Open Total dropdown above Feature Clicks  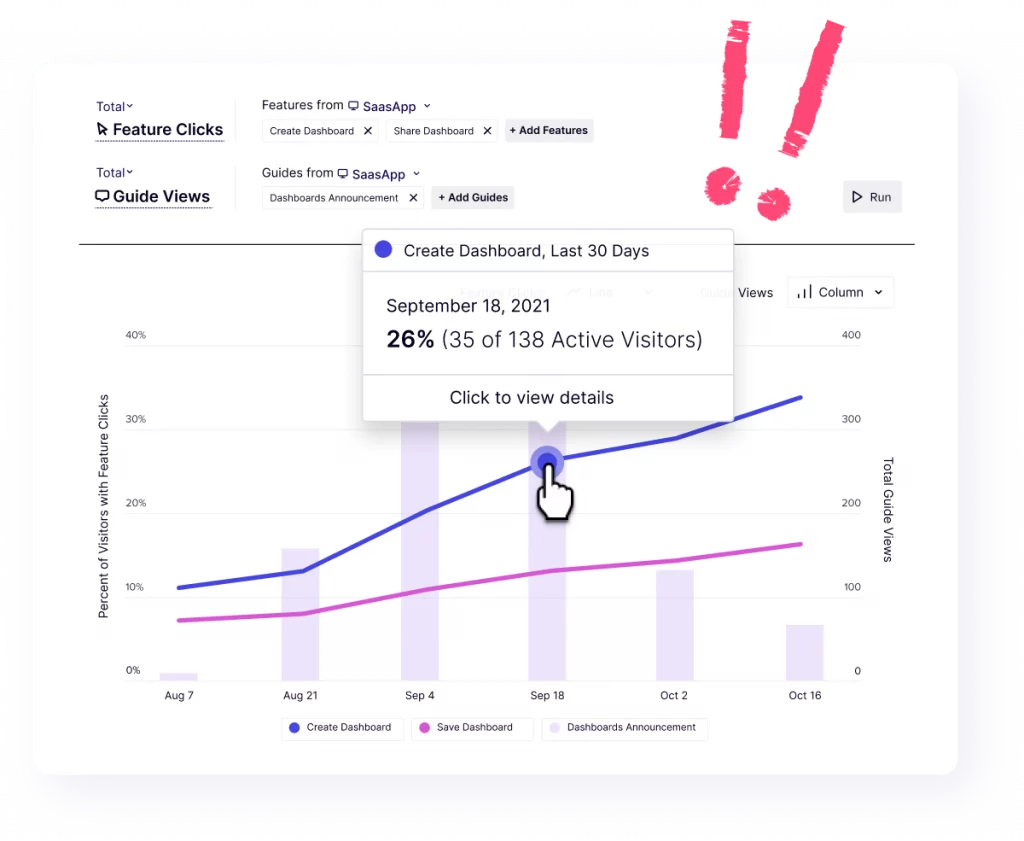coord(114,106)
